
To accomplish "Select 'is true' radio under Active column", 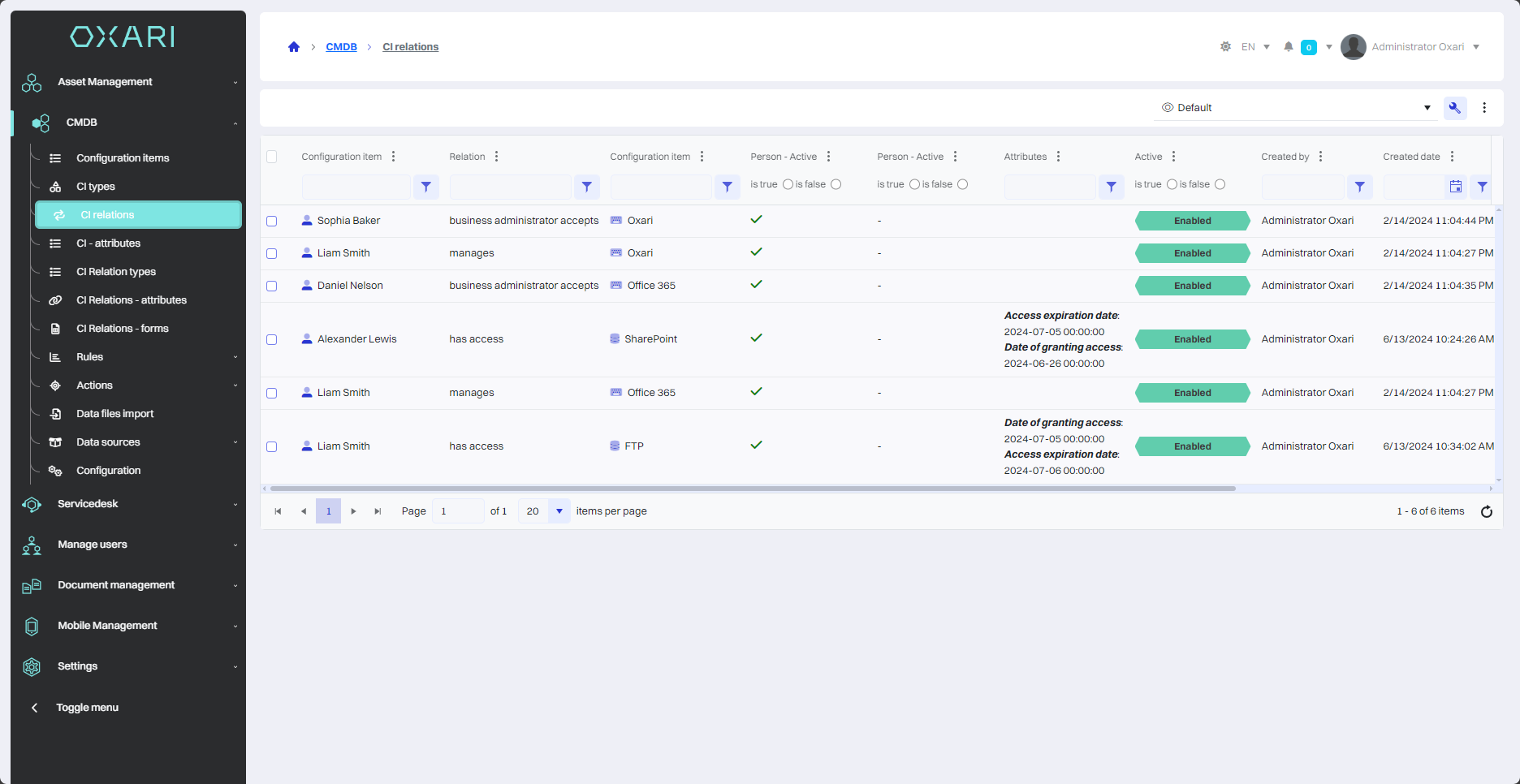I will pos(1172,185).
